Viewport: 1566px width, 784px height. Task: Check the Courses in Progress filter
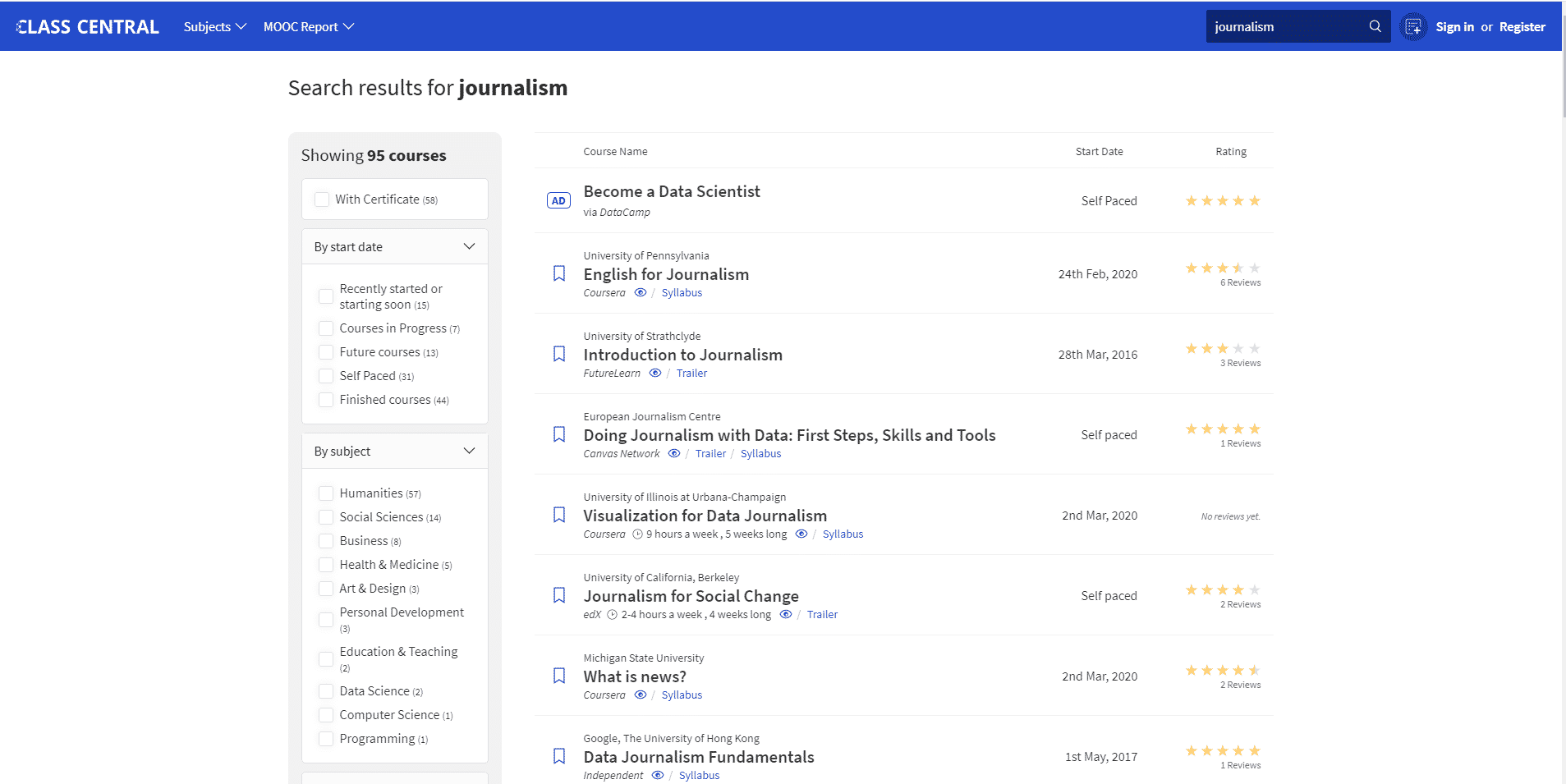(x=326, y=328)
